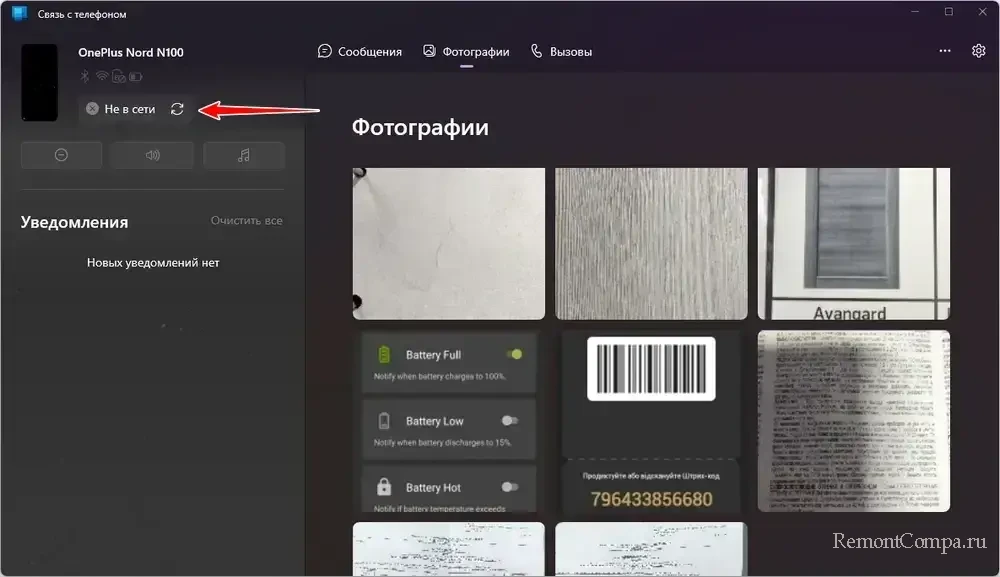
Task: Toggle the music audio player button
Action: click(x=244, y=155)
